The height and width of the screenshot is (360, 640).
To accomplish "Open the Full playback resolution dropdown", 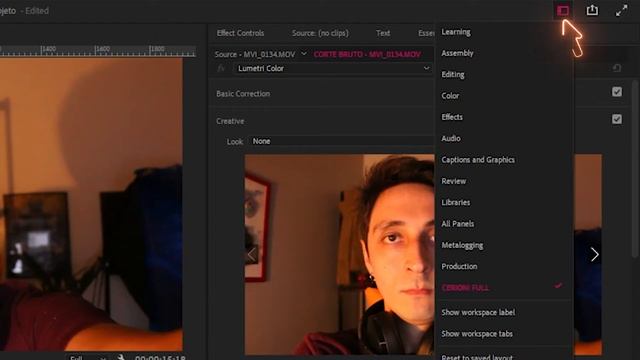I will pyautogui.click(x=87, y=358).
